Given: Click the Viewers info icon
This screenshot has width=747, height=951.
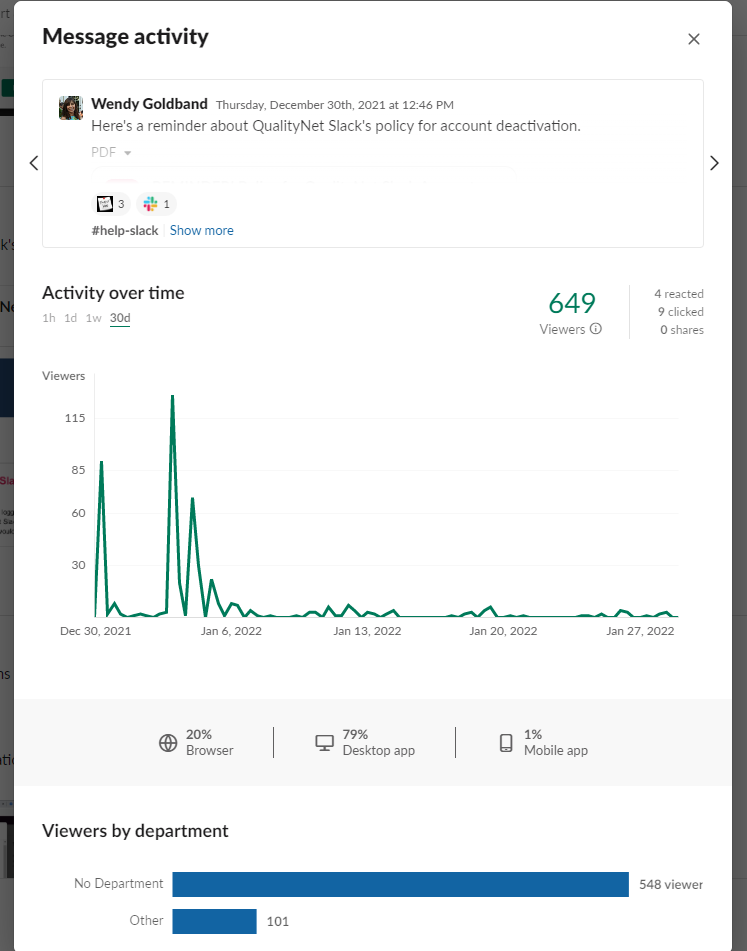Looking at the screenshot, I should coord(596,329).
